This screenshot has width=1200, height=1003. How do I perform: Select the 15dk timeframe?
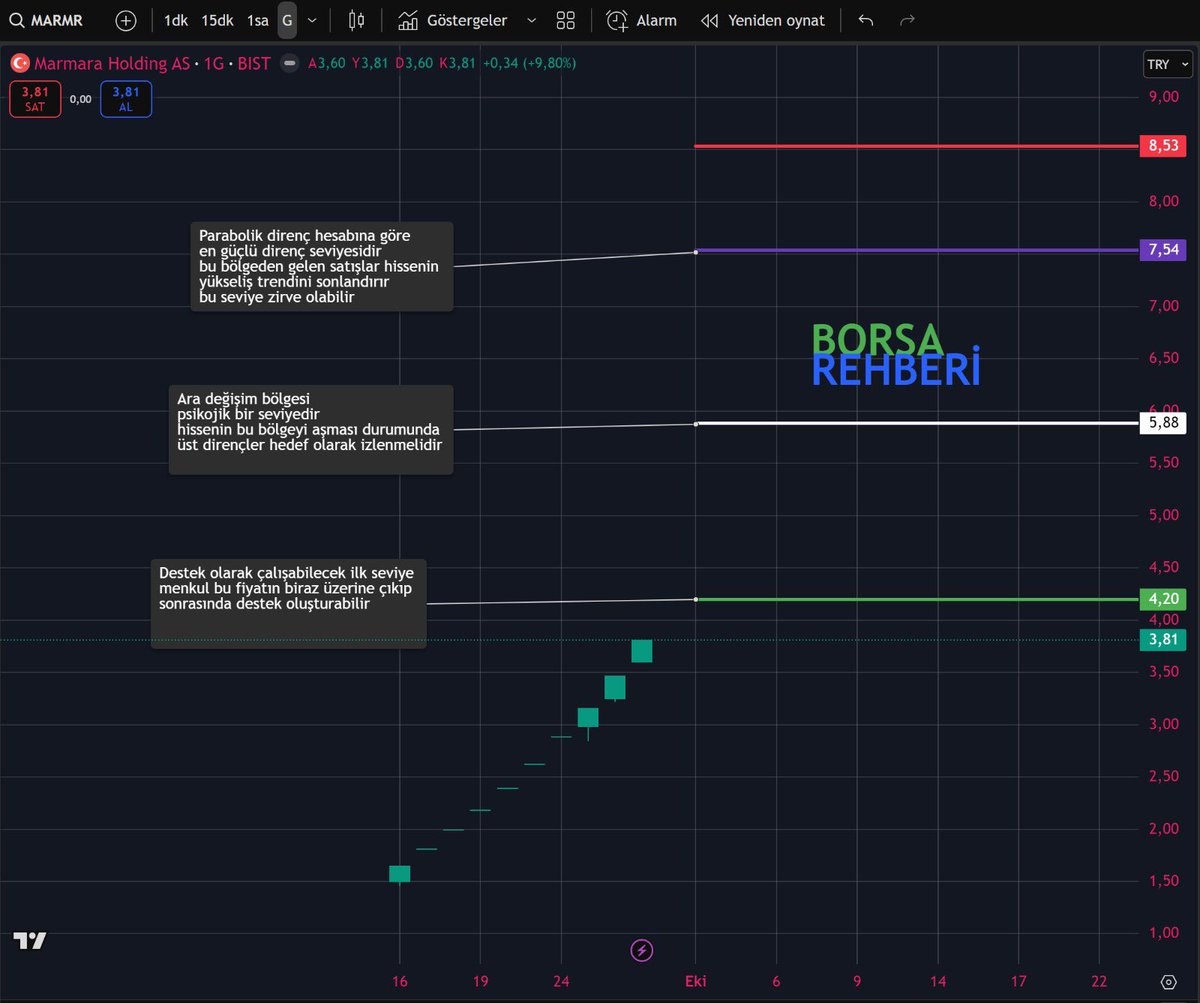pos(217,20)
